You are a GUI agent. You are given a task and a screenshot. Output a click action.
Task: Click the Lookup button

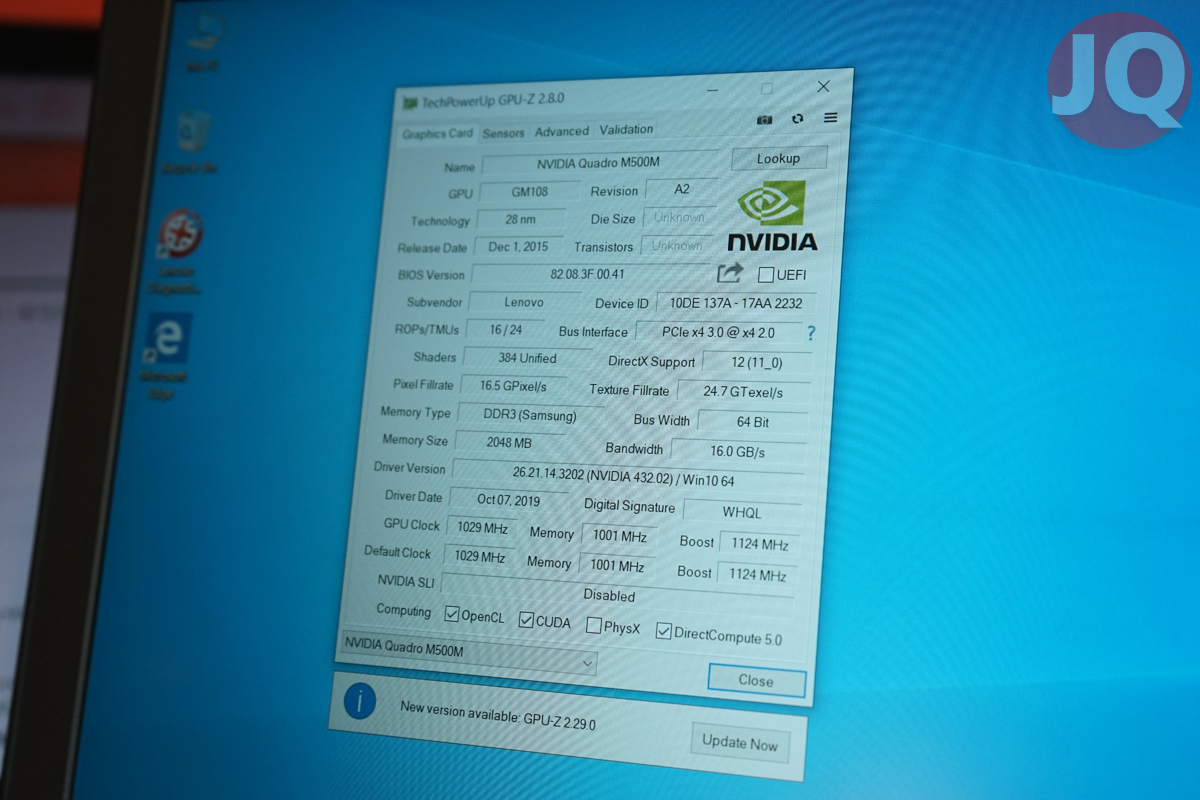779,158
